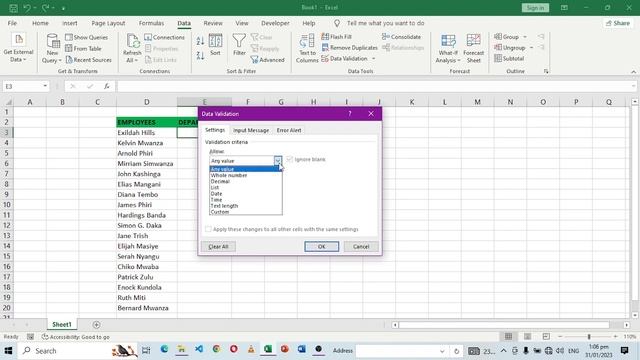Add a new sheet with plus button

pos(96,325)
